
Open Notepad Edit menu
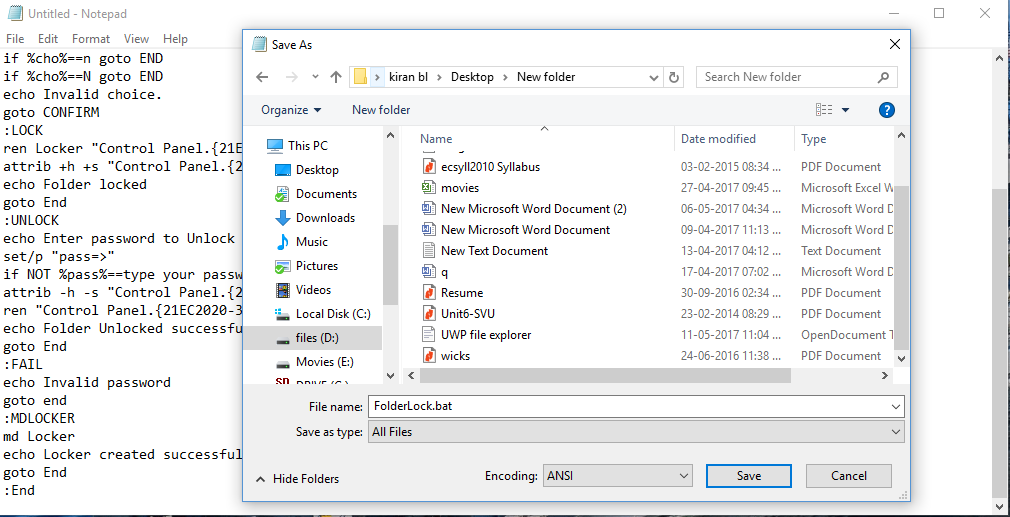coord(48,39)
